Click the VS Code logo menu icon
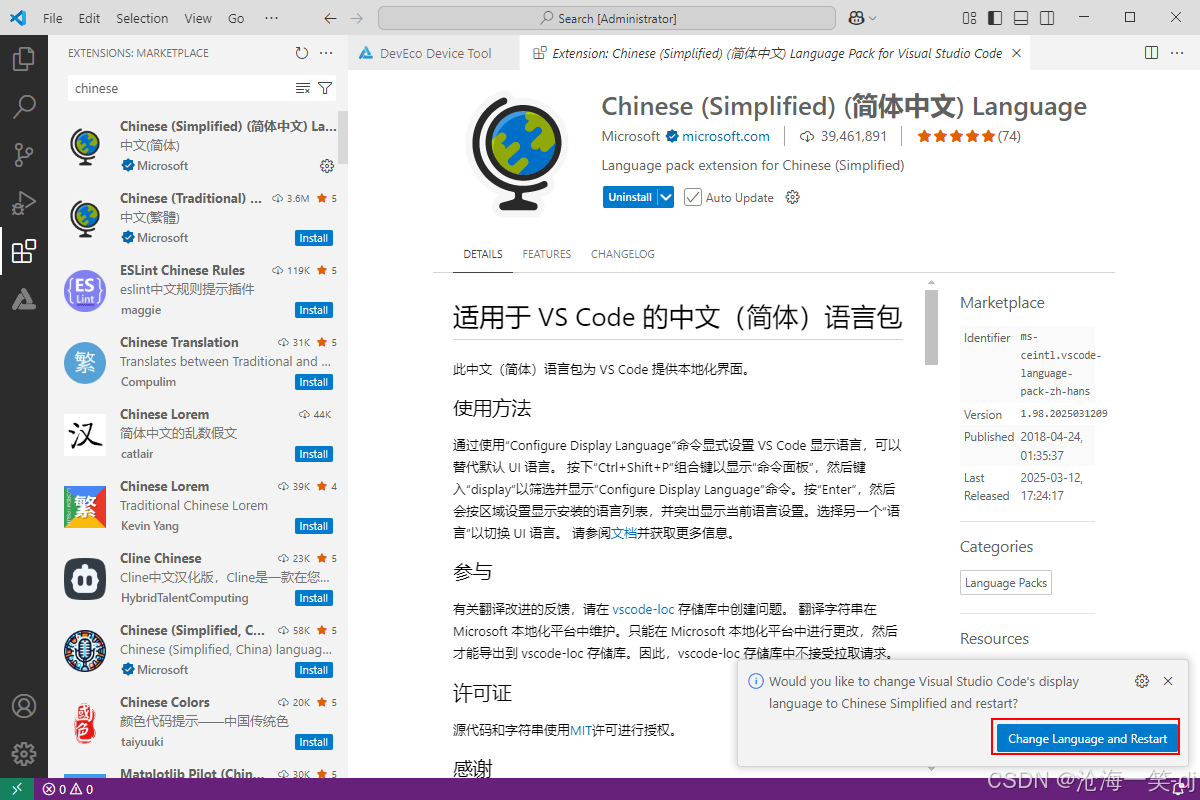The image size is (1200, 800). pos(17,18)
